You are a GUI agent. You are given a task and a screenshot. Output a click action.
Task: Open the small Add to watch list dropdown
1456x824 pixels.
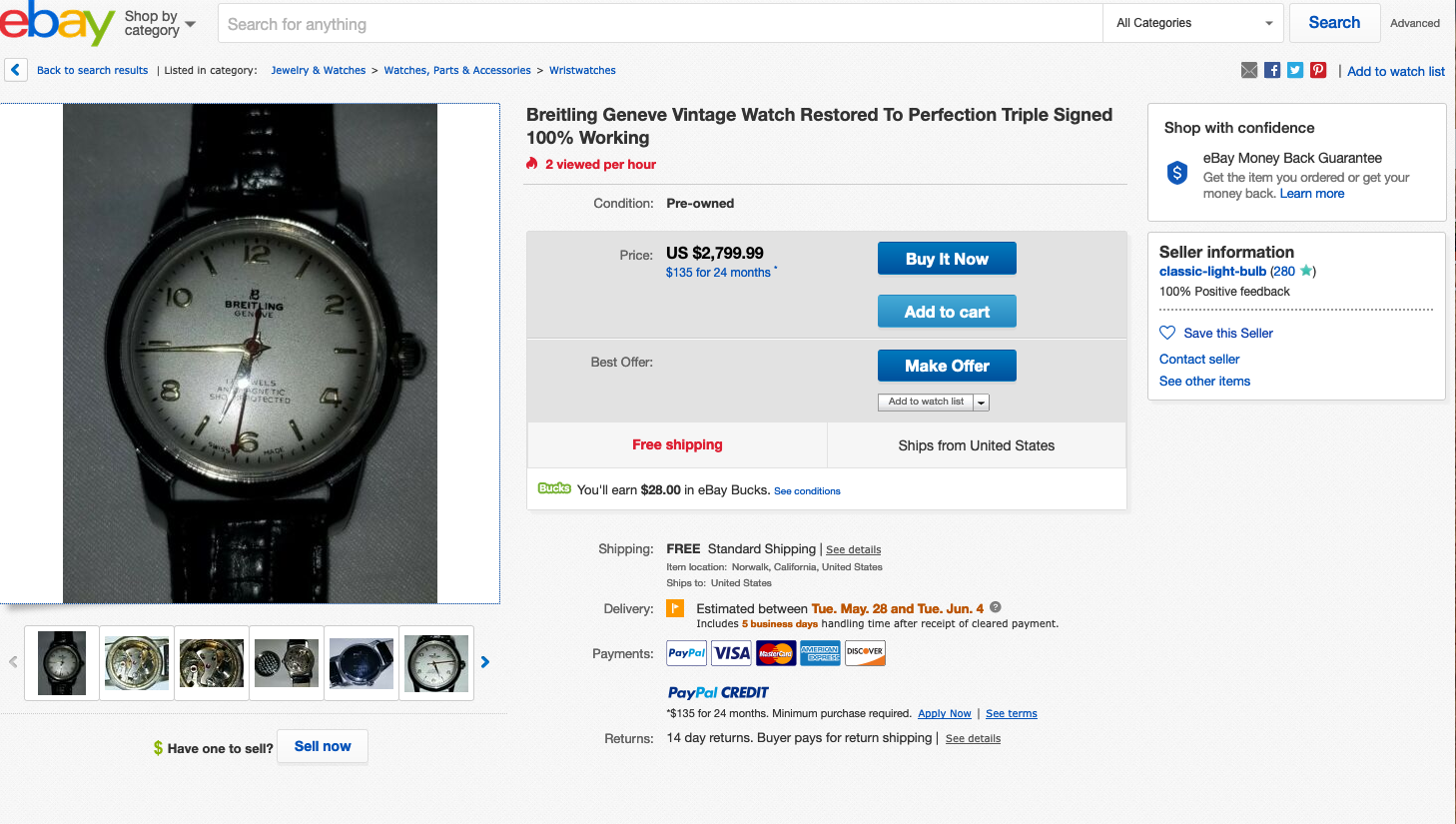[x=982, y=403]
